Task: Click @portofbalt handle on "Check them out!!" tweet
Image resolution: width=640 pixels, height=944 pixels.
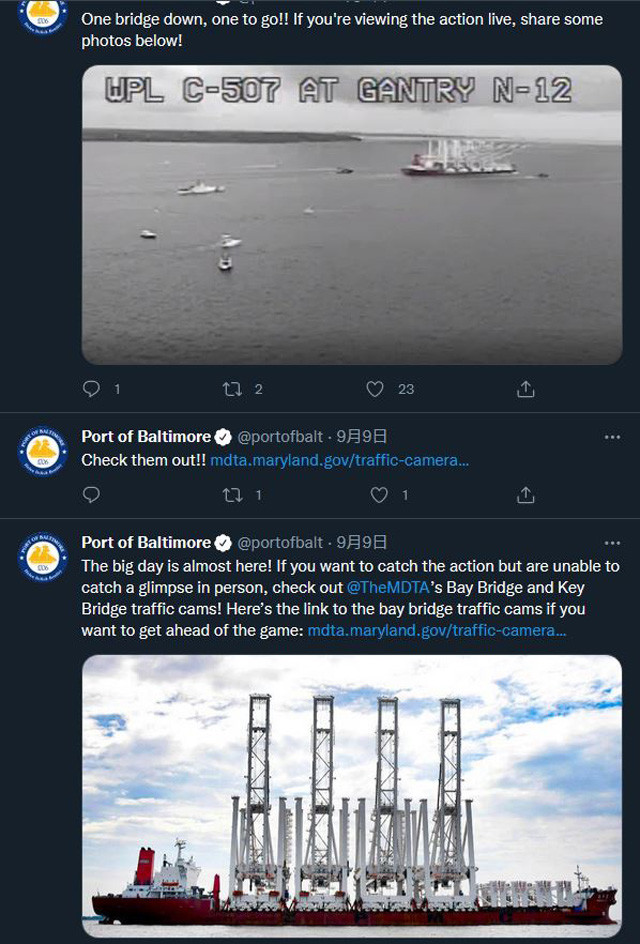Action: point(280,437)
